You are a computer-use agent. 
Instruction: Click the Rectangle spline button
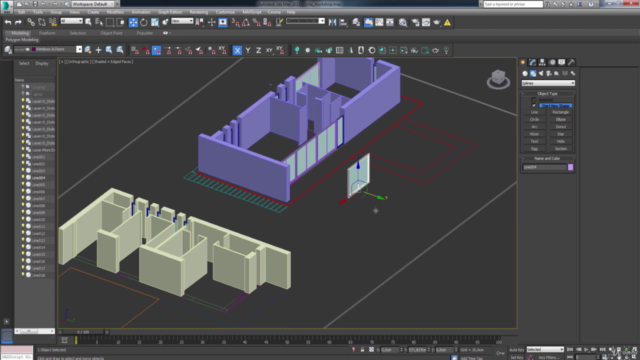560,112
